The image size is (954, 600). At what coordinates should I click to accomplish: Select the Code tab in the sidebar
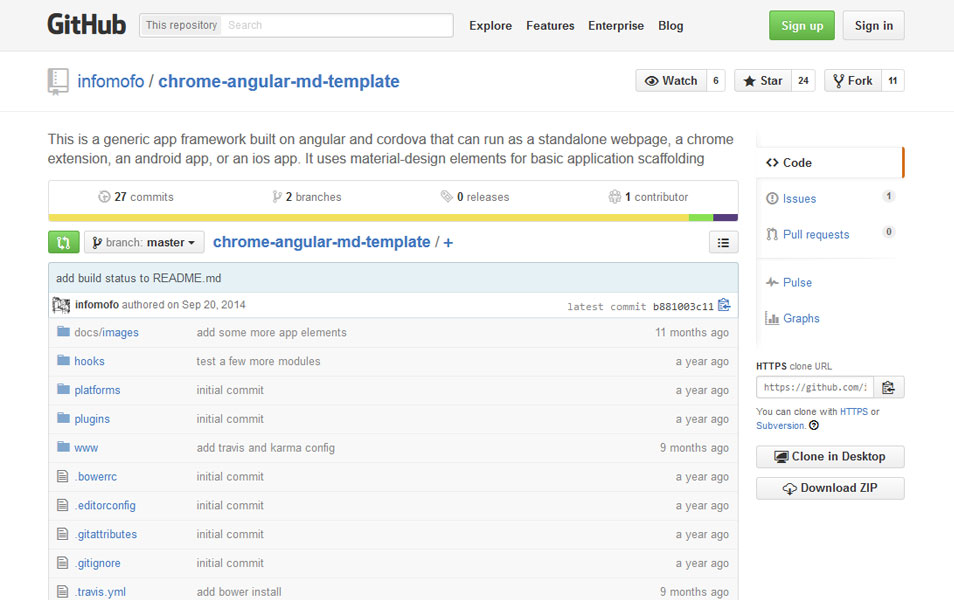point(830,162)
